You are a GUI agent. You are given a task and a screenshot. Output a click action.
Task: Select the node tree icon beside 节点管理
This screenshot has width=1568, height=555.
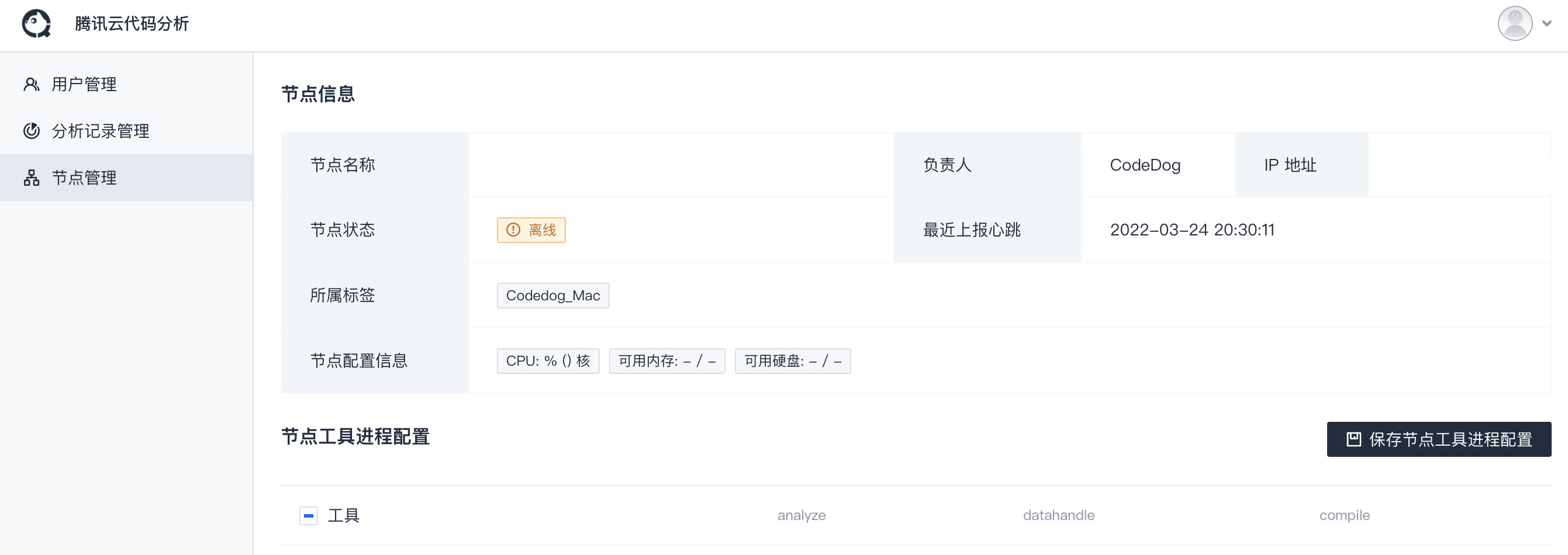coord(32,178)
